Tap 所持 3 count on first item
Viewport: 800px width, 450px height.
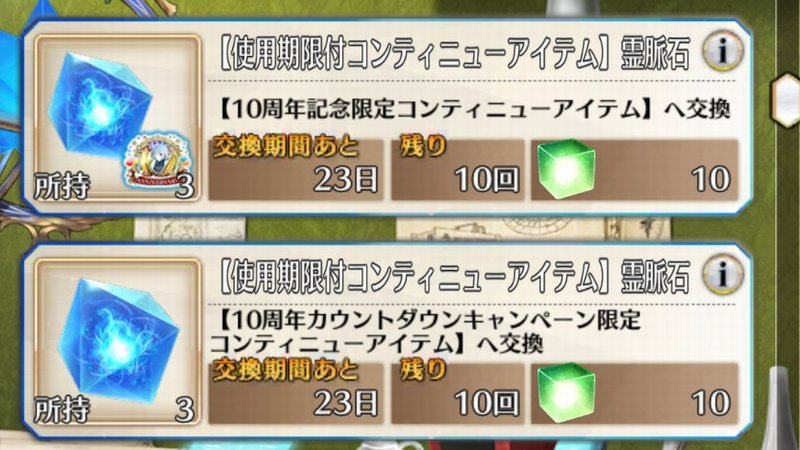[114, 186]
